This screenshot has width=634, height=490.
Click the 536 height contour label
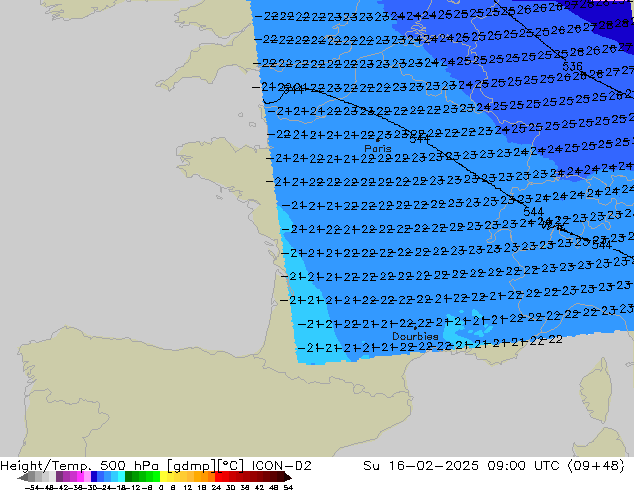click(572, 66)
